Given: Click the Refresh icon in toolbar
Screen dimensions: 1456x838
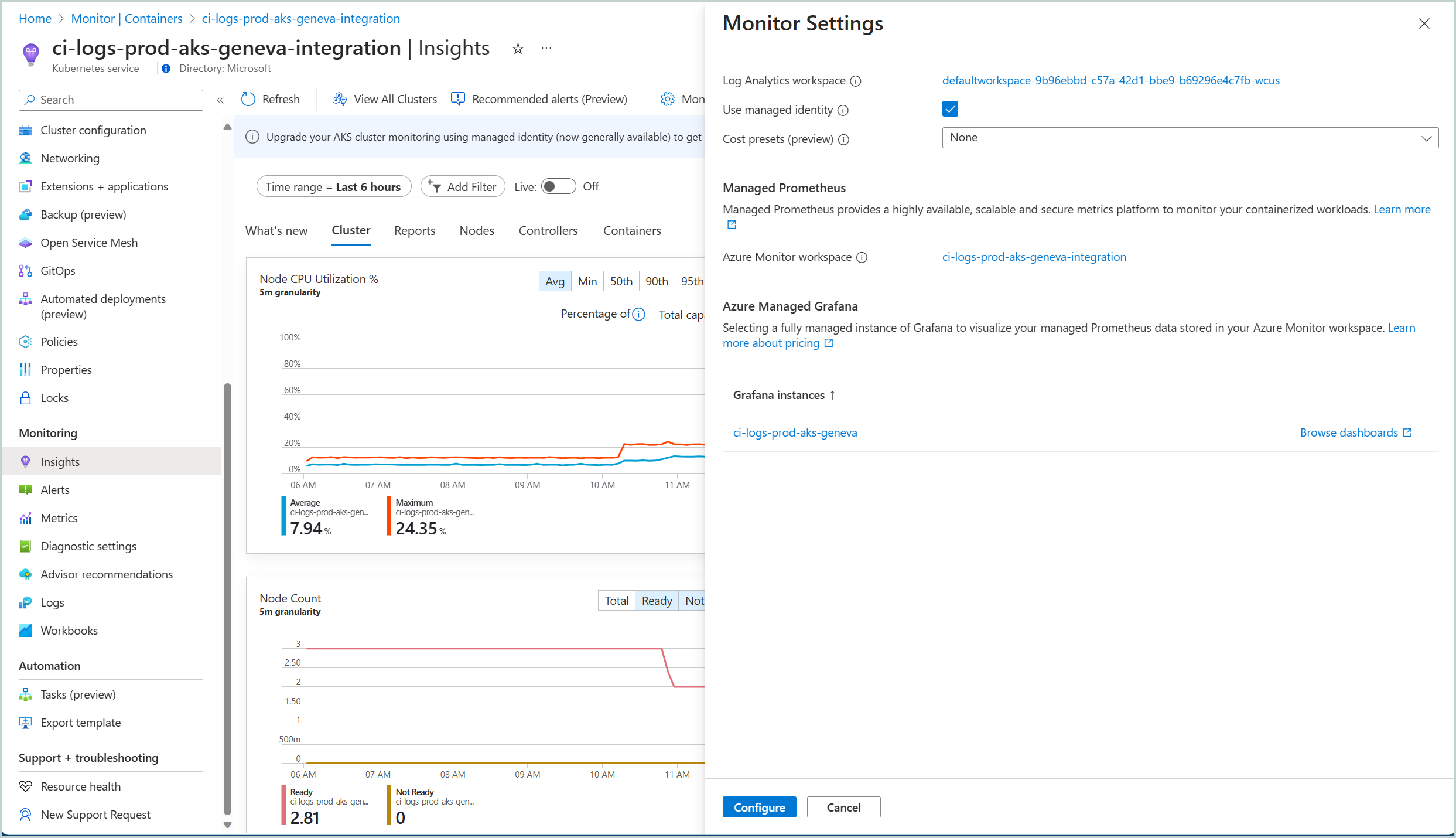Looking at the screenshot, I should click(248, 99).
